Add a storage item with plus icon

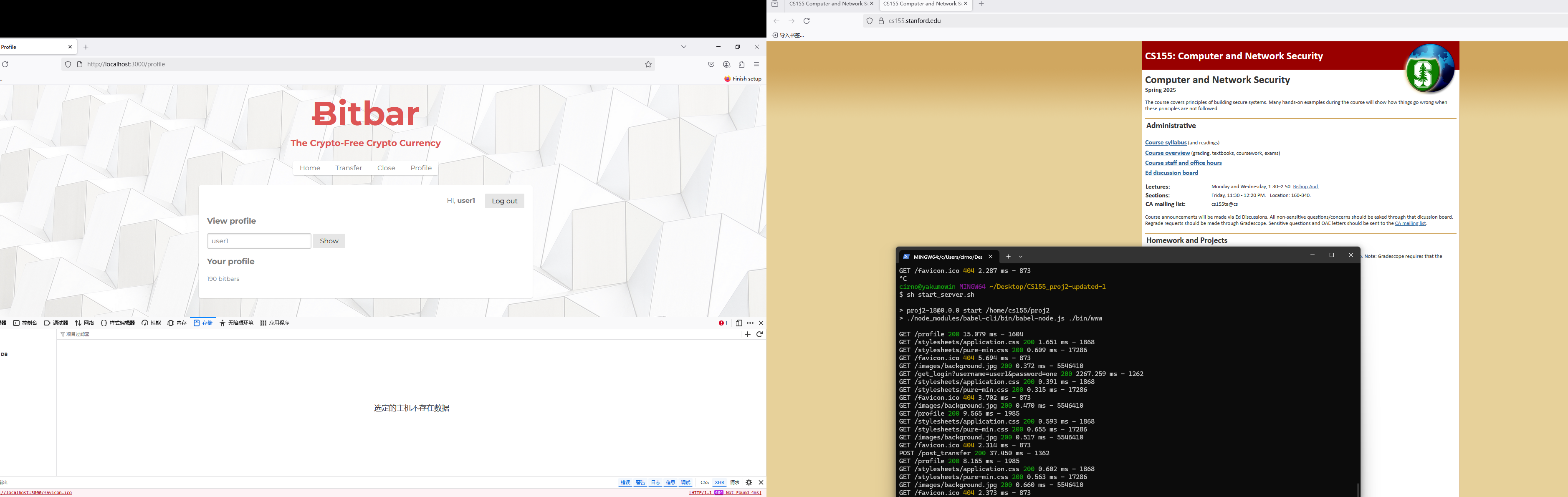point(748,335)
